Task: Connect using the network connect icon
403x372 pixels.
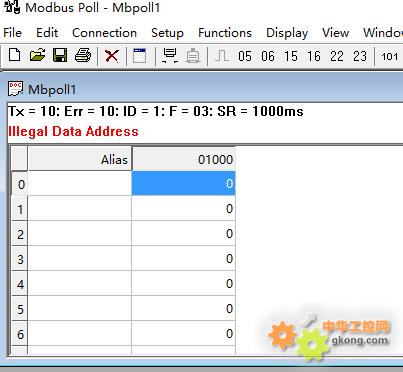Action: [x=170, y=56]
